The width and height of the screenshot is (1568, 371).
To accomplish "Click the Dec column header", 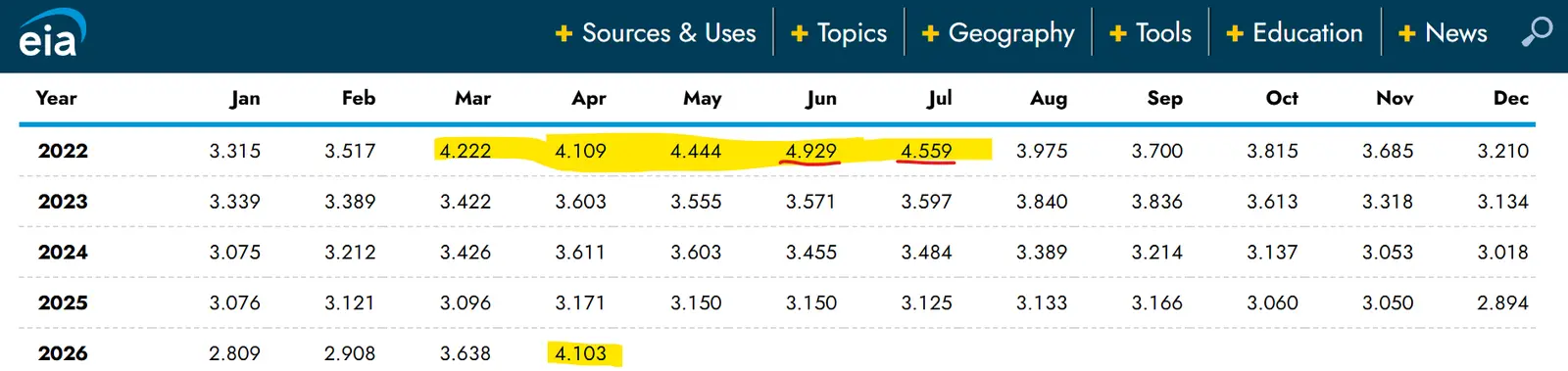I will click(x=1511, y=98).
